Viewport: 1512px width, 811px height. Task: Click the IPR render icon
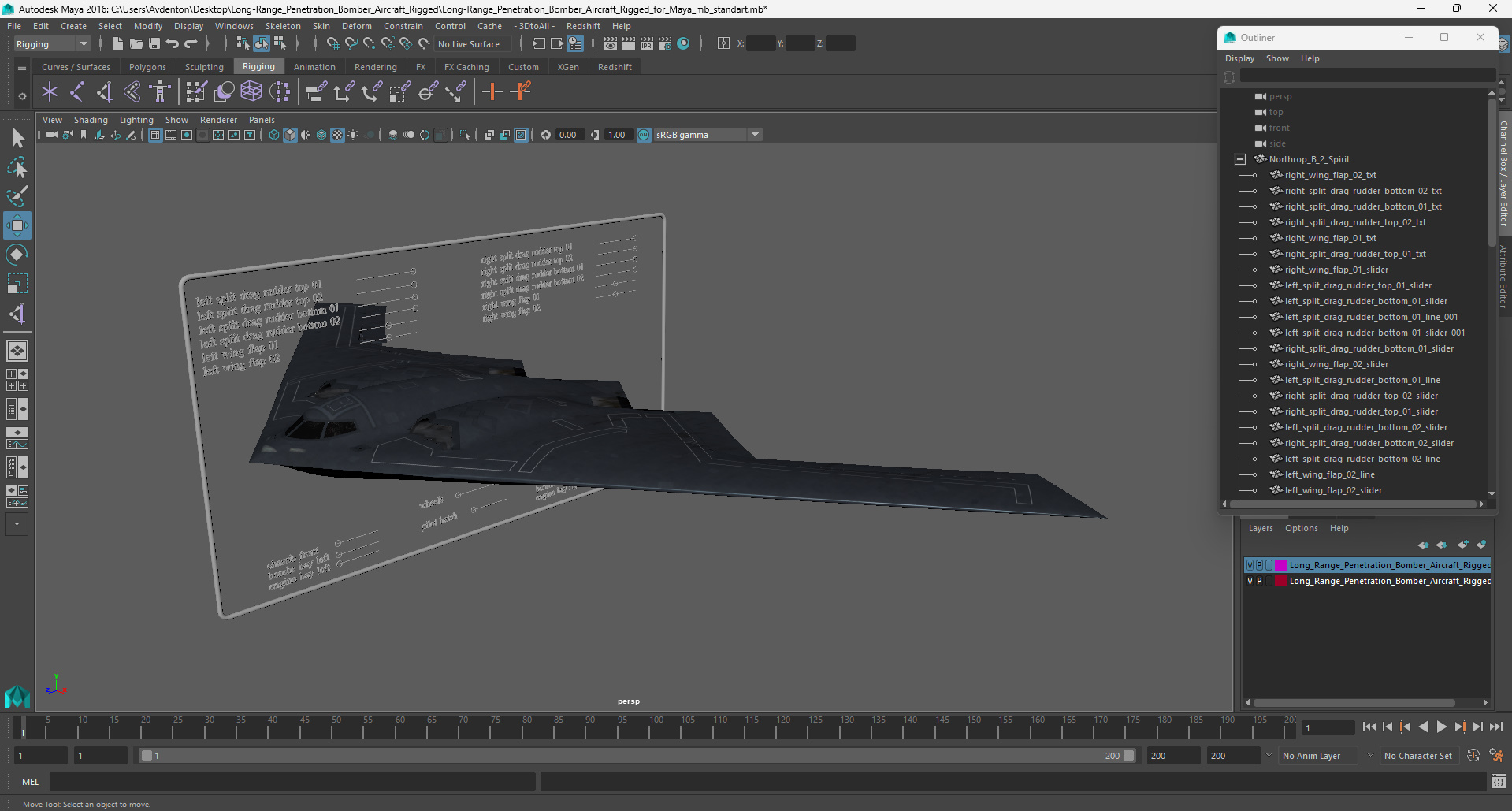(647, 43)
